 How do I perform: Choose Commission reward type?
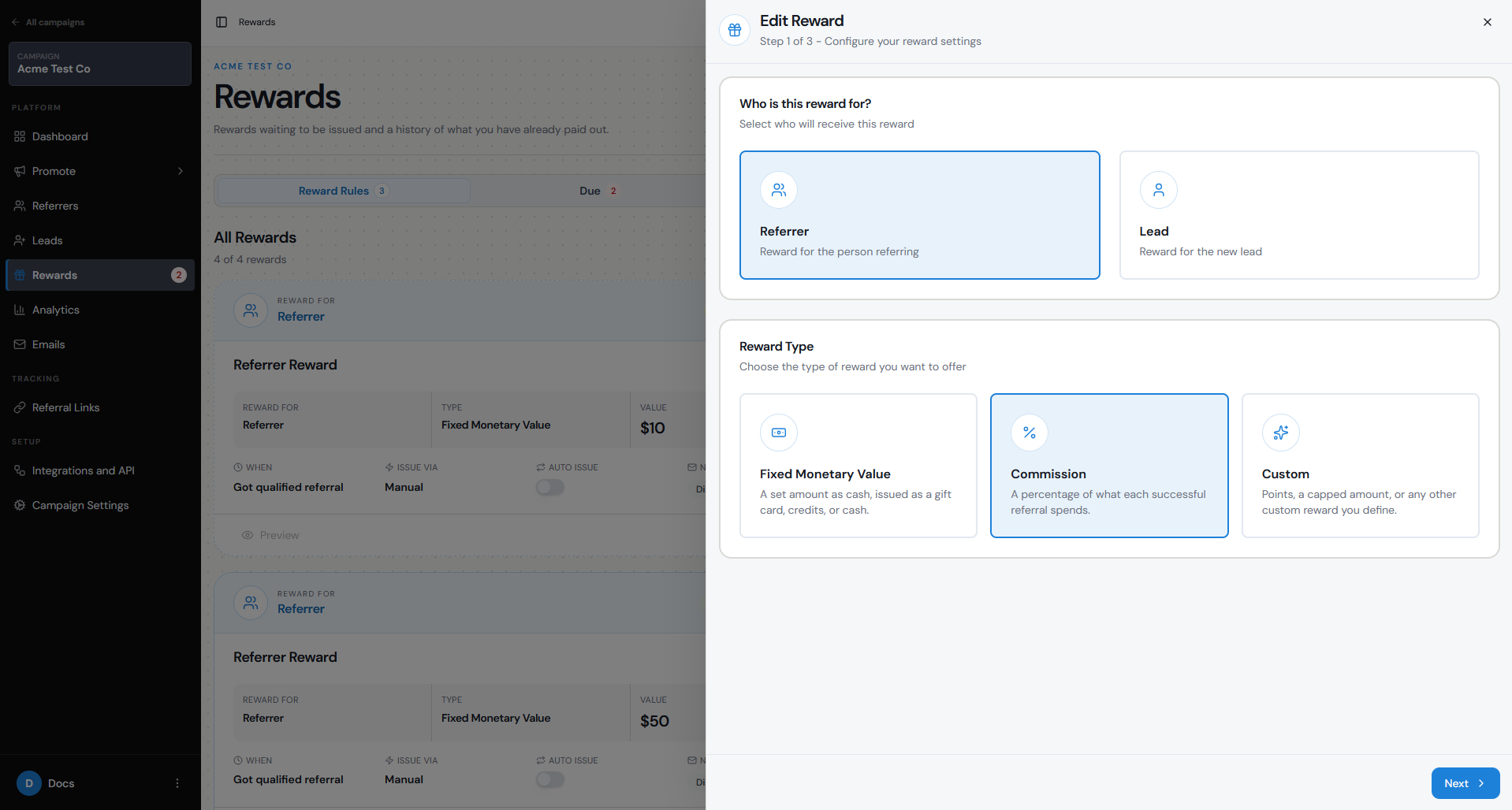coord(1109,466)
